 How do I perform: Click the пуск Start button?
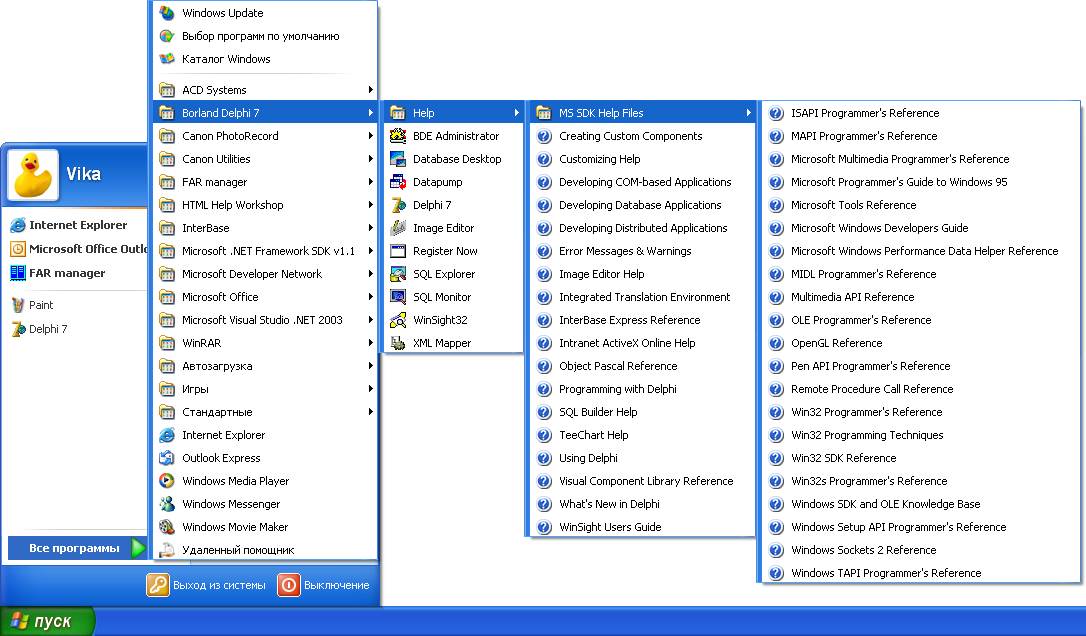tap(46, 621)
